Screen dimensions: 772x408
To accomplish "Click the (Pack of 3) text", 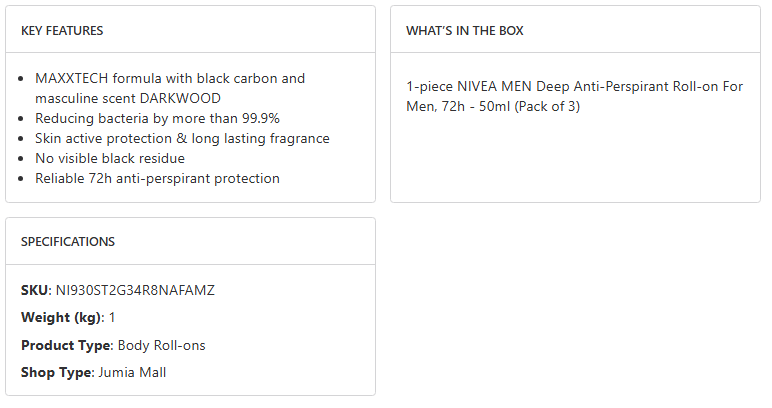I will (547, 106).
